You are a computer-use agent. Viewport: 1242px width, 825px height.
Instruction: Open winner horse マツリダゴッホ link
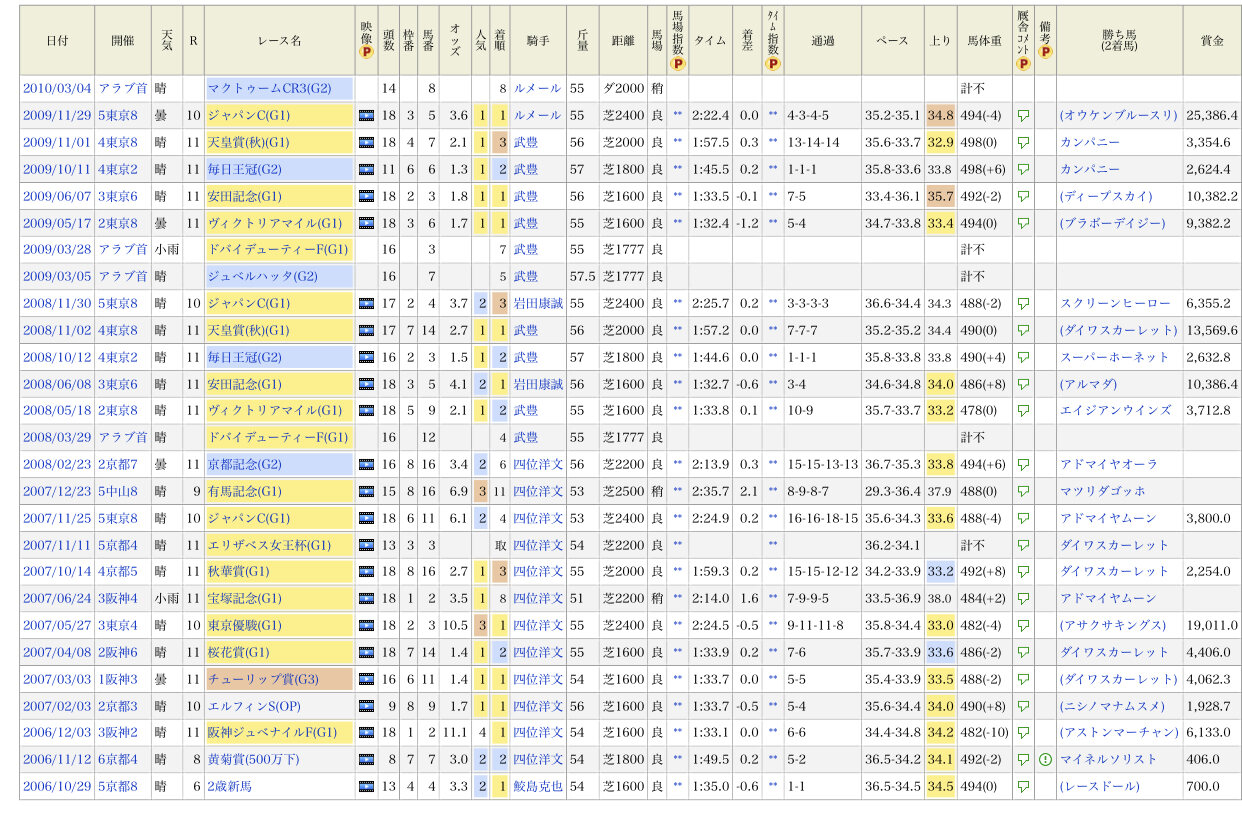[1103, 491]
